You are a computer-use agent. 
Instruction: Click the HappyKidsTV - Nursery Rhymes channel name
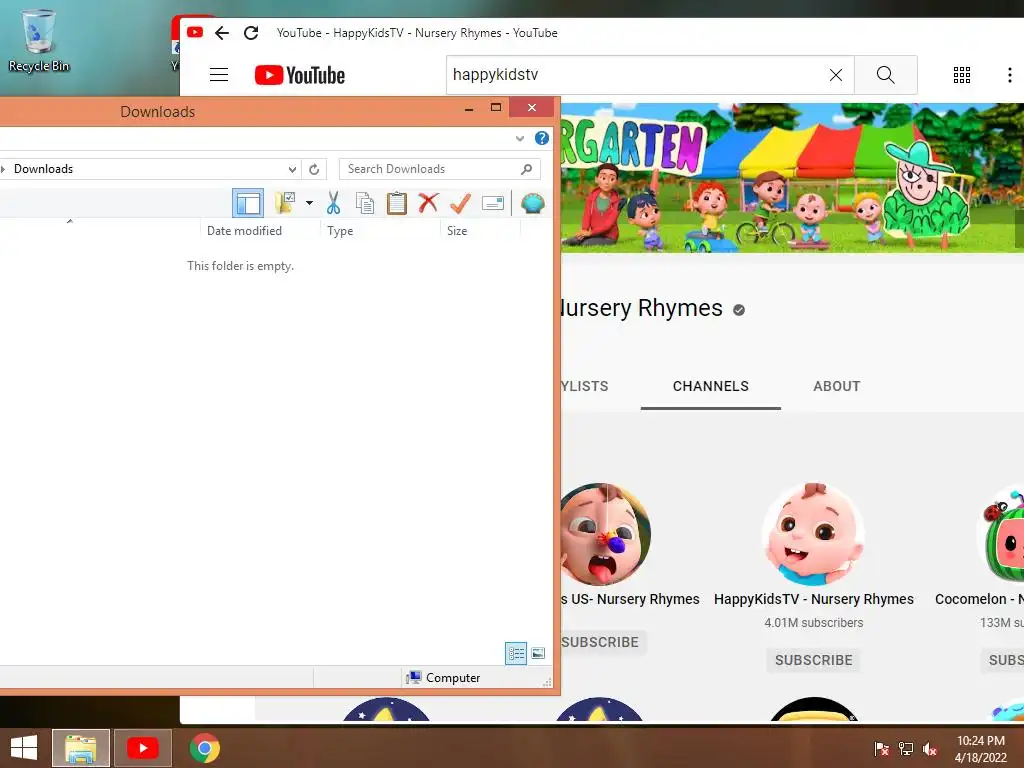tap(814, 599)
